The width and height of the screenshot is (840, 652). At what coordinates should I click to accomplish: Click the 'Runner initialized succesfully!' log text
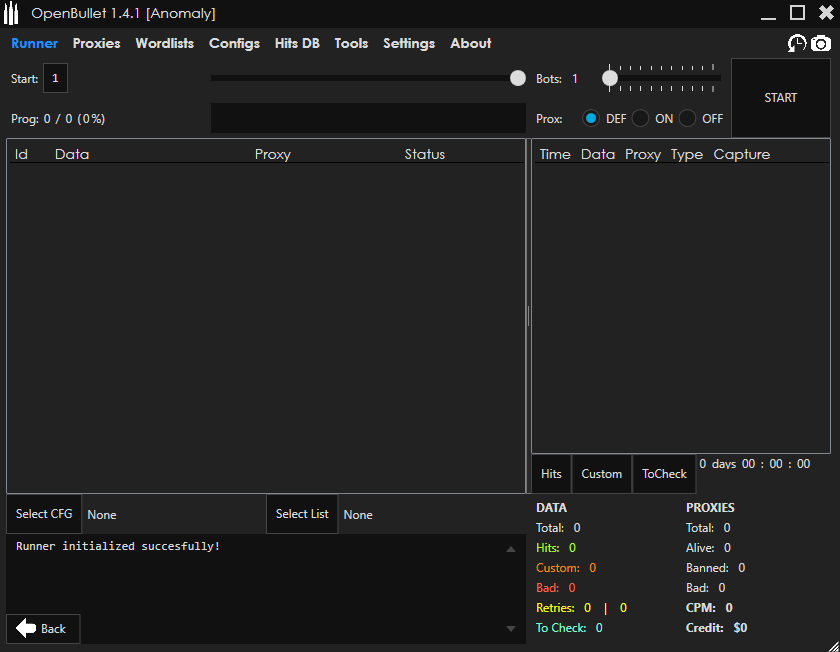tap(118, 546)
